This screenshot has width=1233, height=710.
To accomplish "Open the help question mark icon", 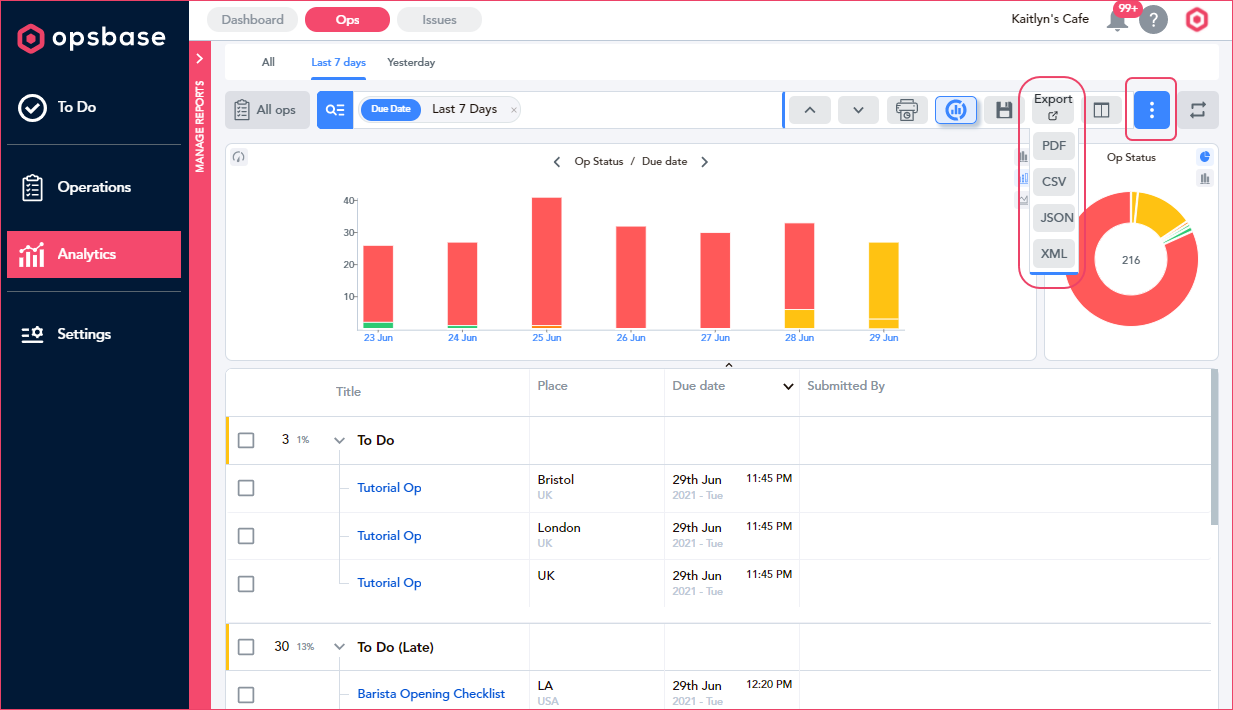I will point(1153,20).
